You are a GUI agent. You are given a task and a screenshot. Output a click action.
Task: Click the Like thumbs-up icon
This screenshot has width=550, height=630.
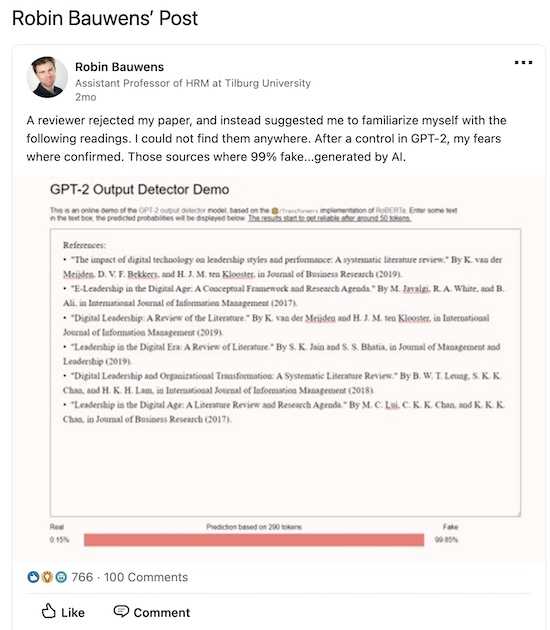49,611
